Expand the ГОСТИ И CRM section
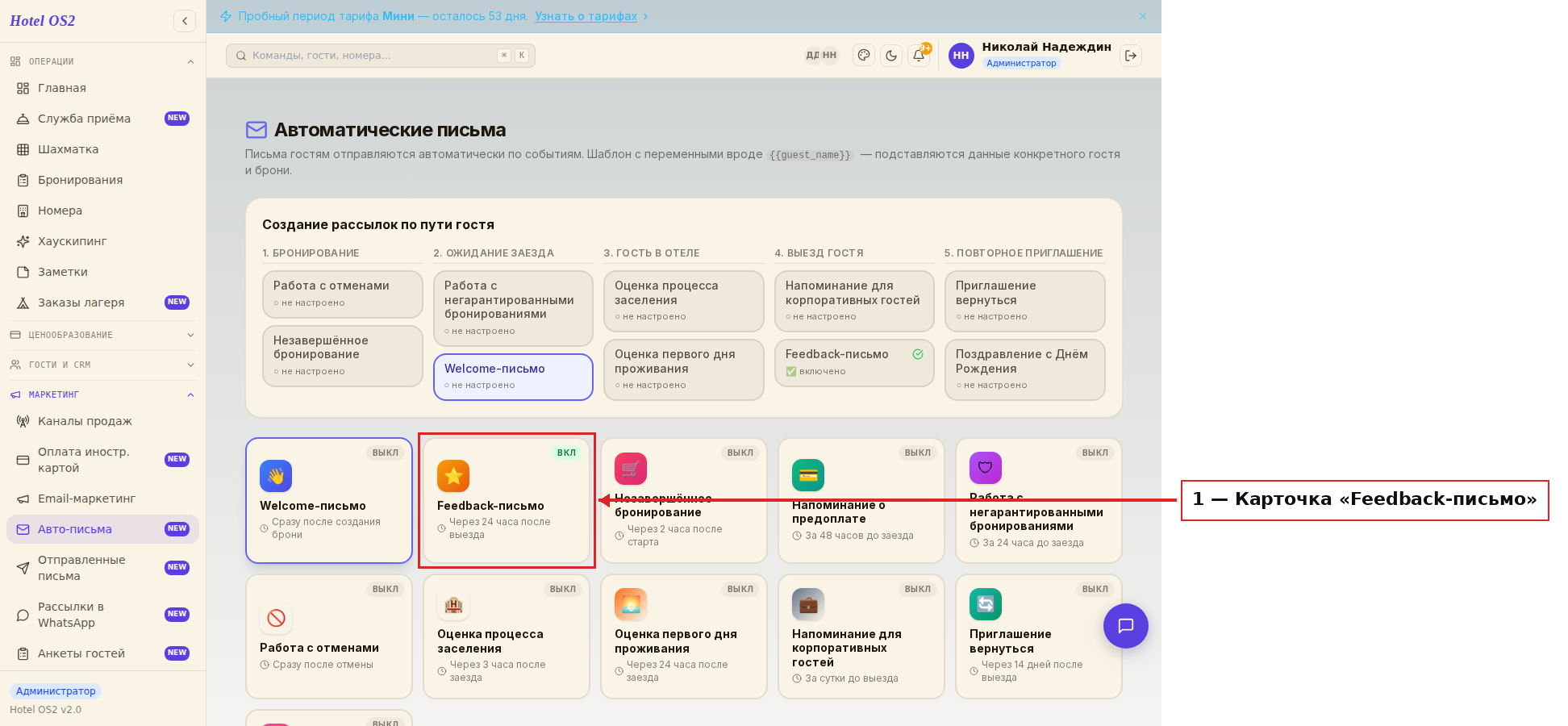 click(x=102, y=365)
